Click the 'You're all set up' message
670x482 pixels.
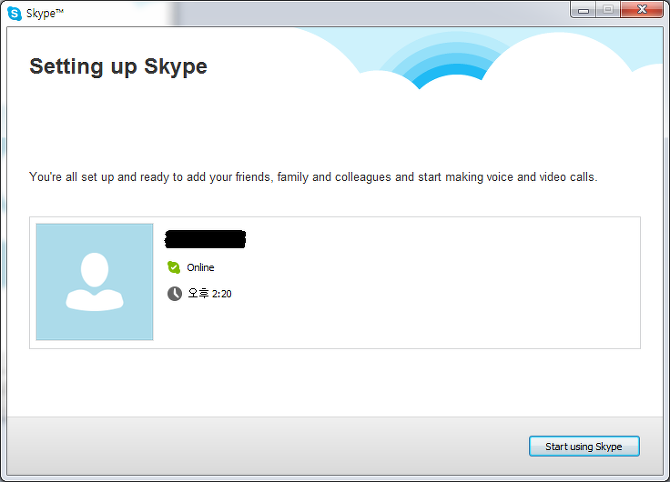click(313, 177)
